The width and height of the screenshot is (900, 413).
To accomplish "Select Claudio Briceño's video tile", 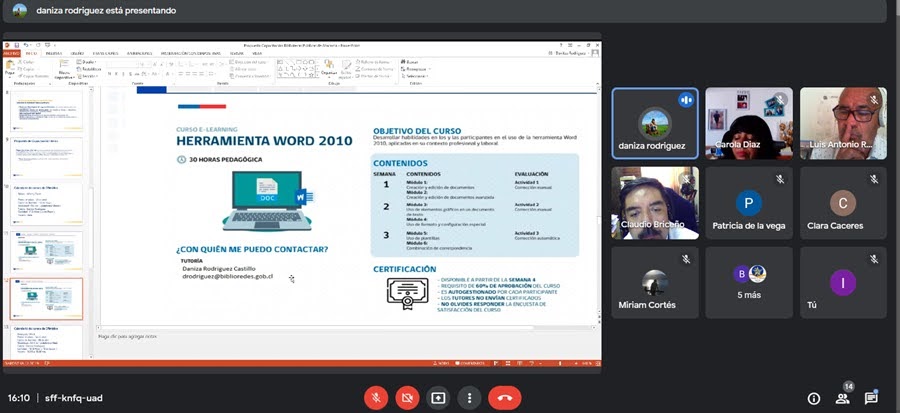I will coord(655,203).
